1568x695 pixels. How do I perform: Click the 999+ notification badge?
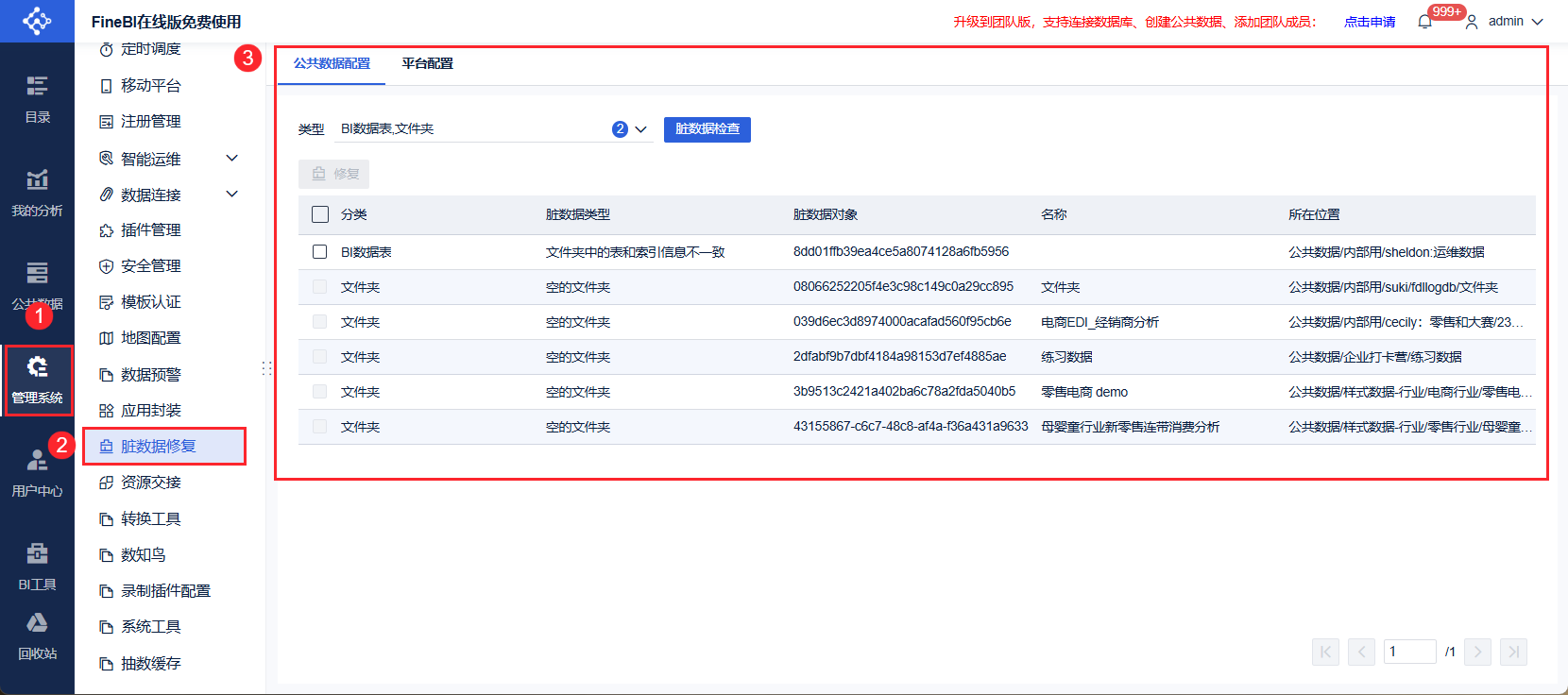[1446, 11]
